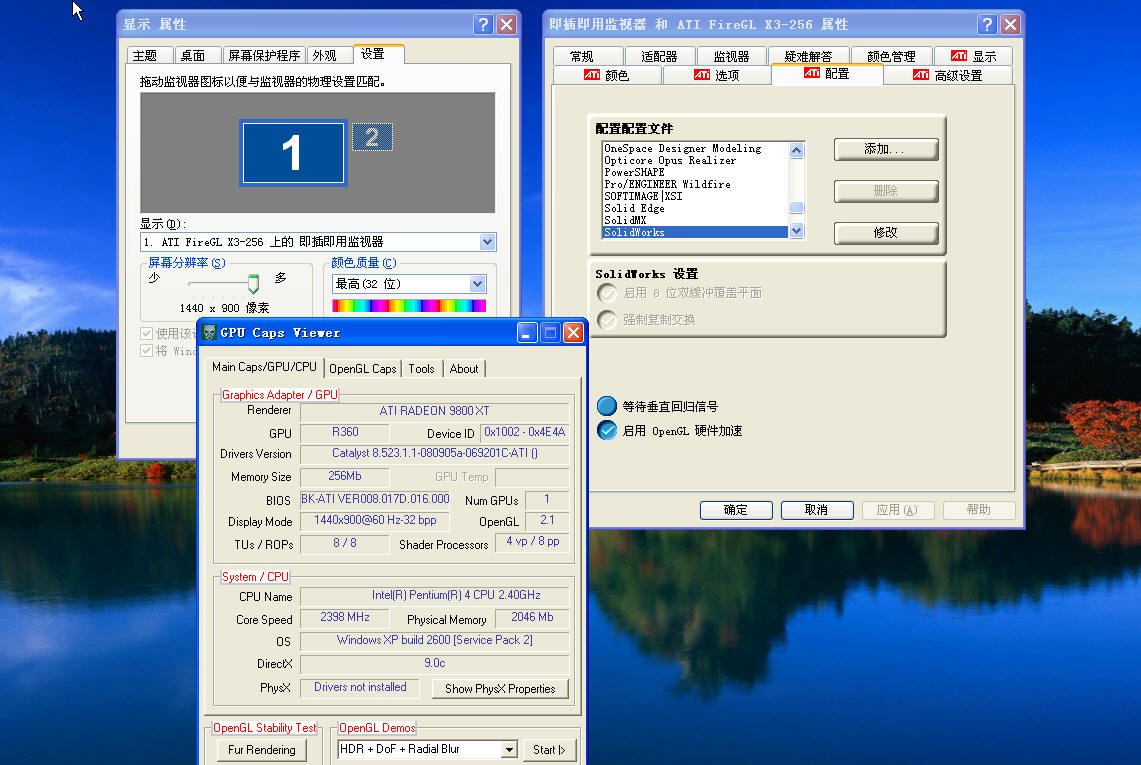Image resolution: width=1141 pixels, height=765 pixels.
Task: Select SolidMX in profile list
Action: coord(695,220)
